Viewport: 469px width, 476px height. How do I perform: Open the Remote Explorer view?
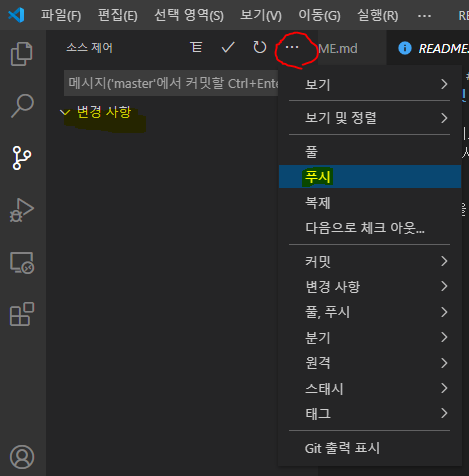[x=22, y=262]
